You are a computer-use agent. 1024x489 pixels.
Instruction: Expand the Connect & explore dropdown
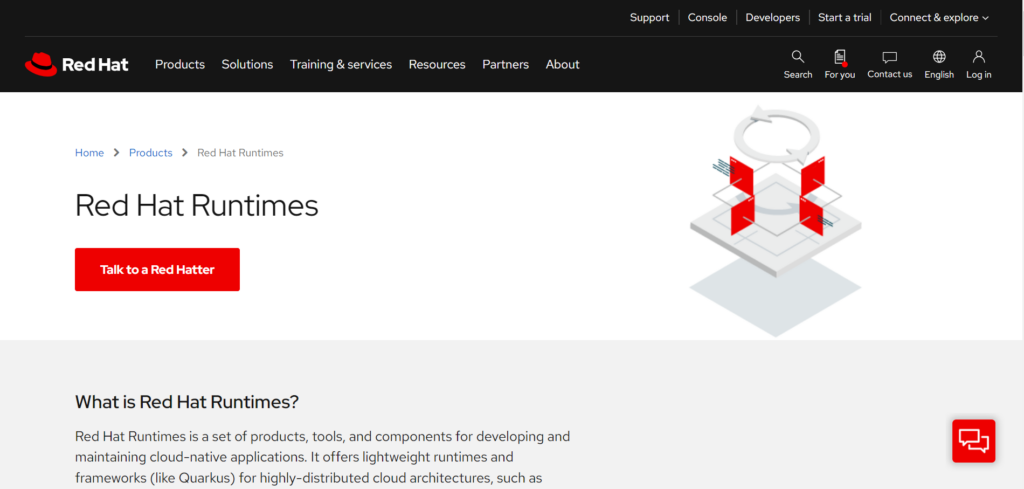coord(939,18)
